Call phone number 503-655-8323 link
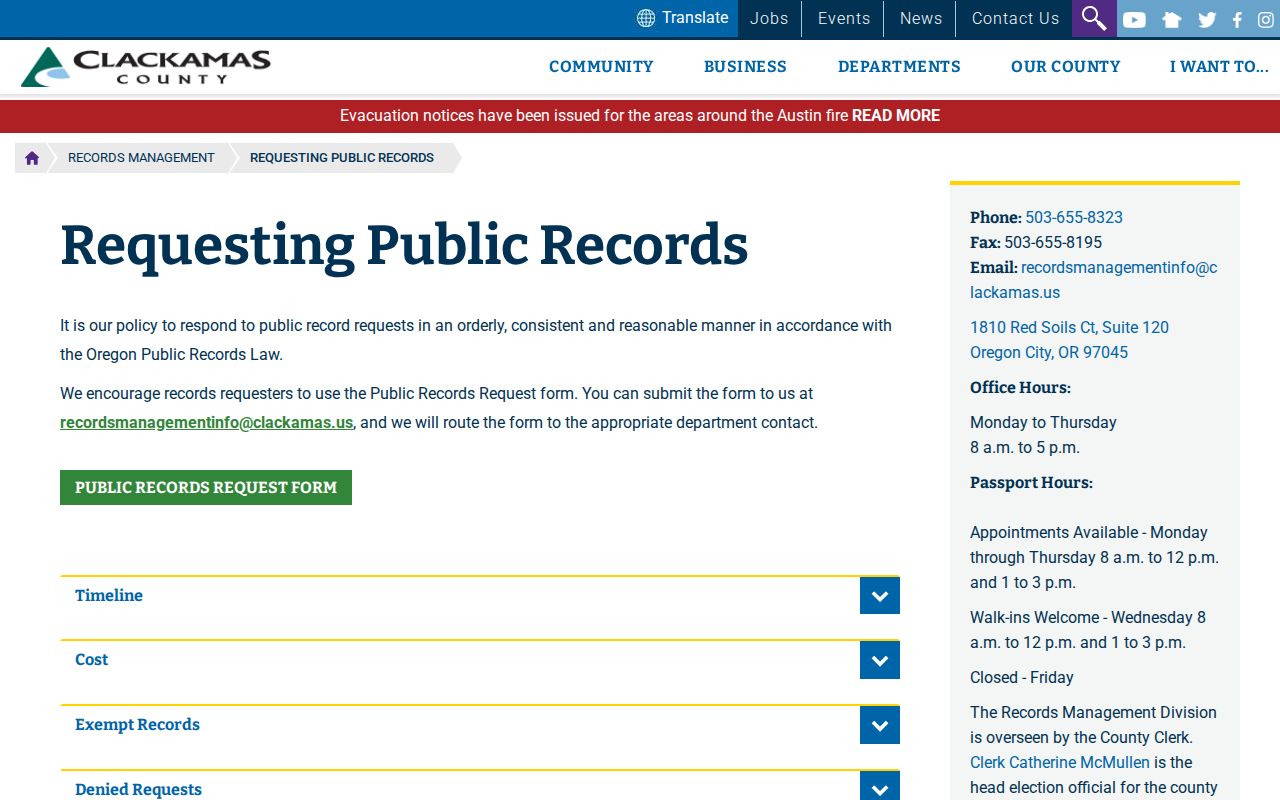This screenshot has height=800, width=1280. 1074,218
